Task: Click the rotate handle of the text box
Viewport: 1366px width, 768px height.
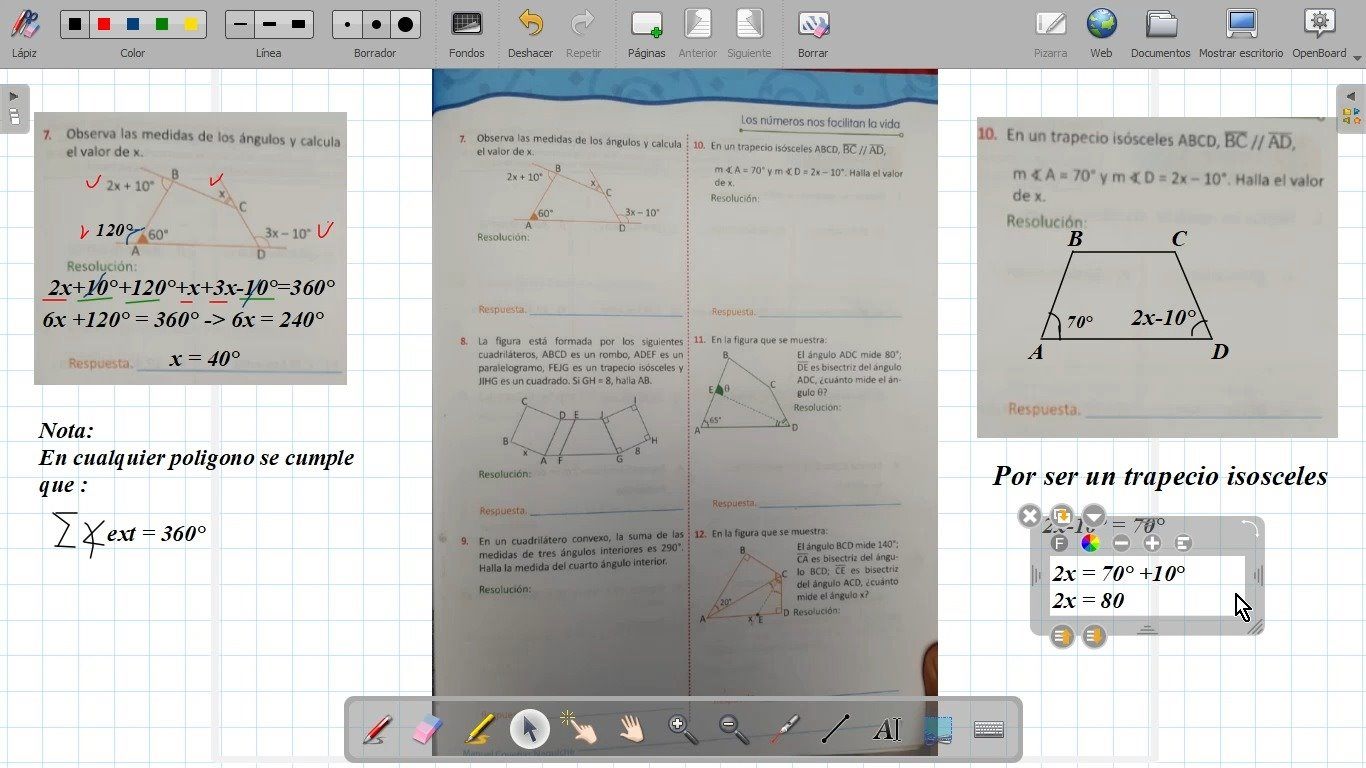Action: click(x=1250, y=529)
